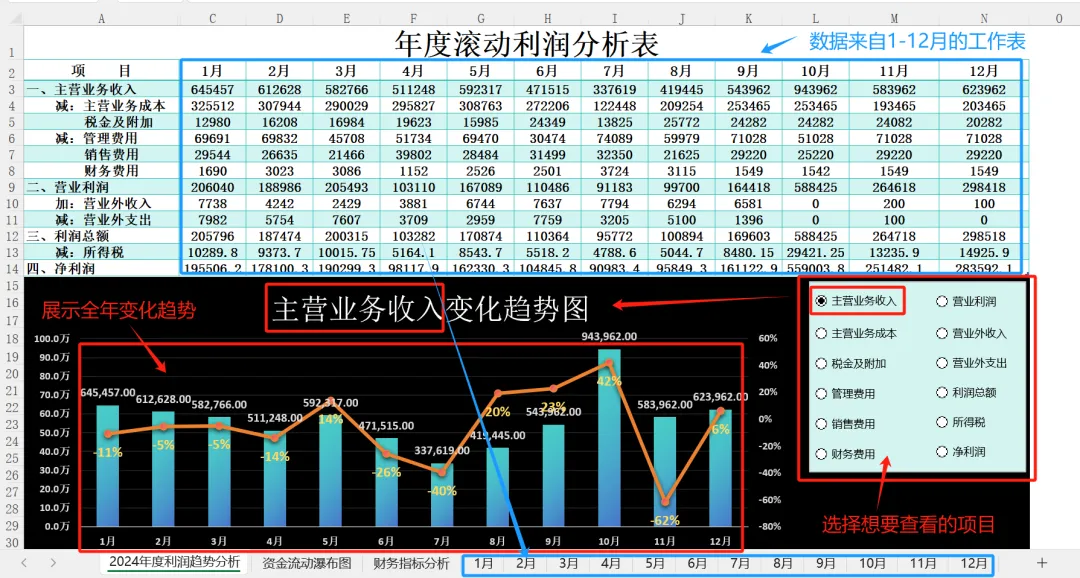Click the 645,457.00 data label on chart
This screenshot has width=1080, height=578.
point(108,392)
